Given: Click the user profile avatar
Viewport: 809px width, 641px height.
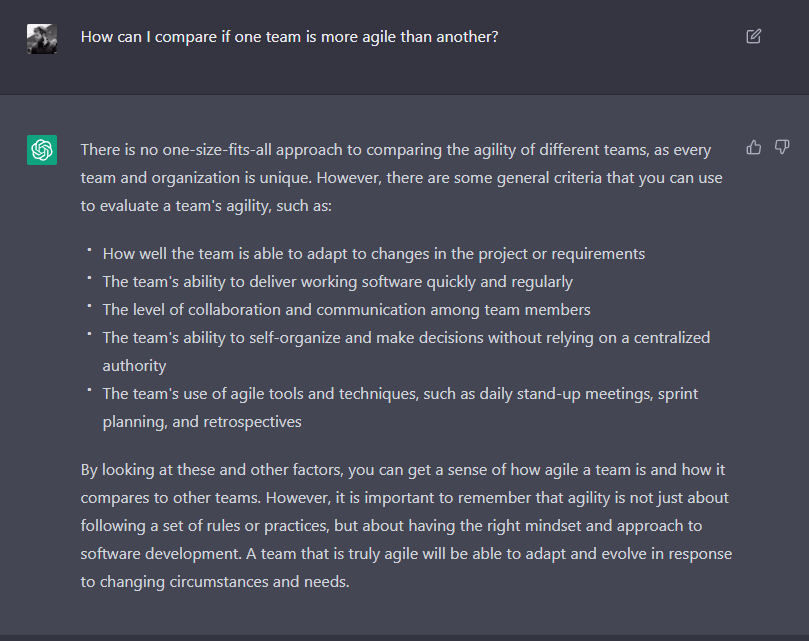Looking at the screenshot, I should [42, 38].
